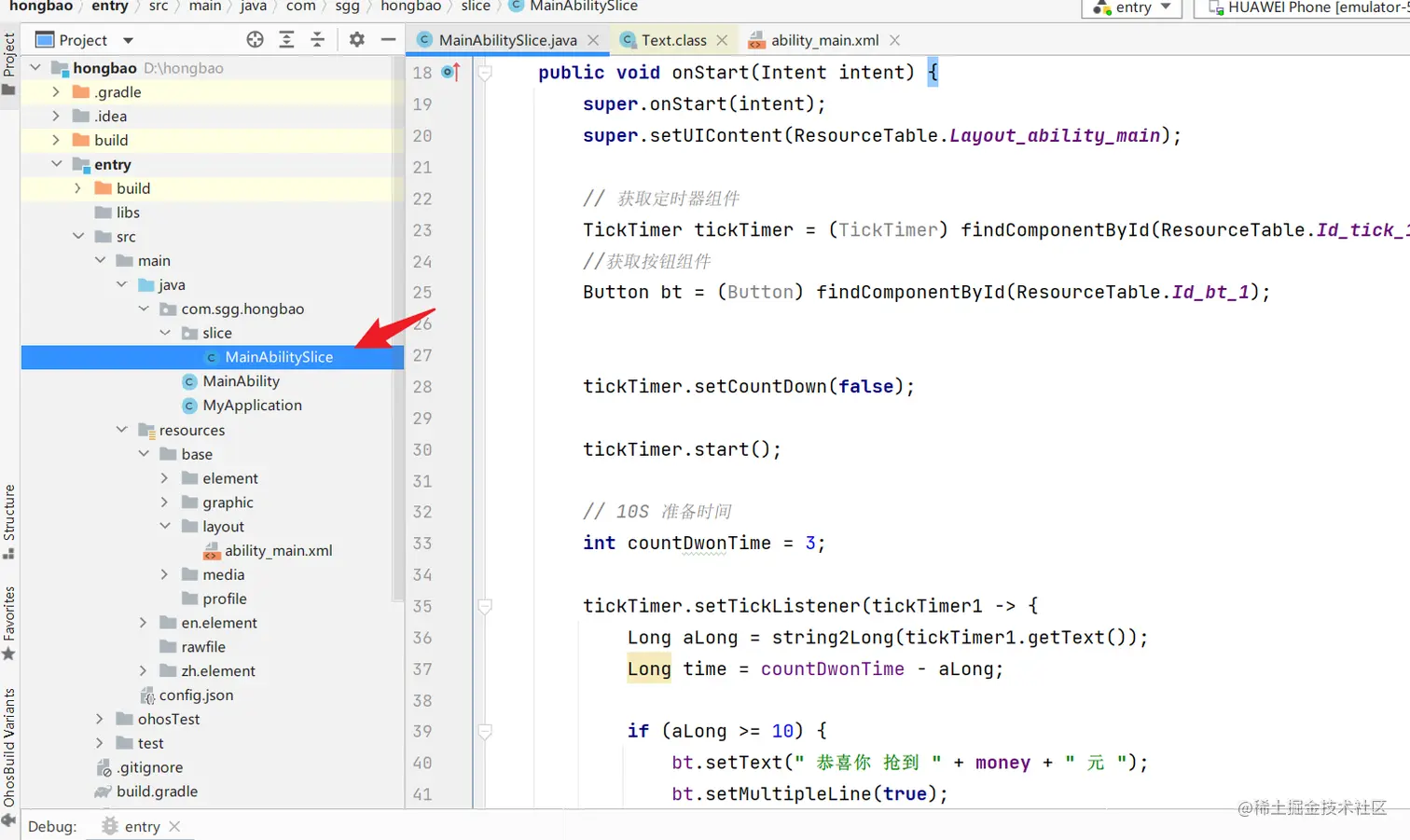1410x840 pixels.
Task: Open the Structure tool window sidebar tab
Action: (9, 520)
